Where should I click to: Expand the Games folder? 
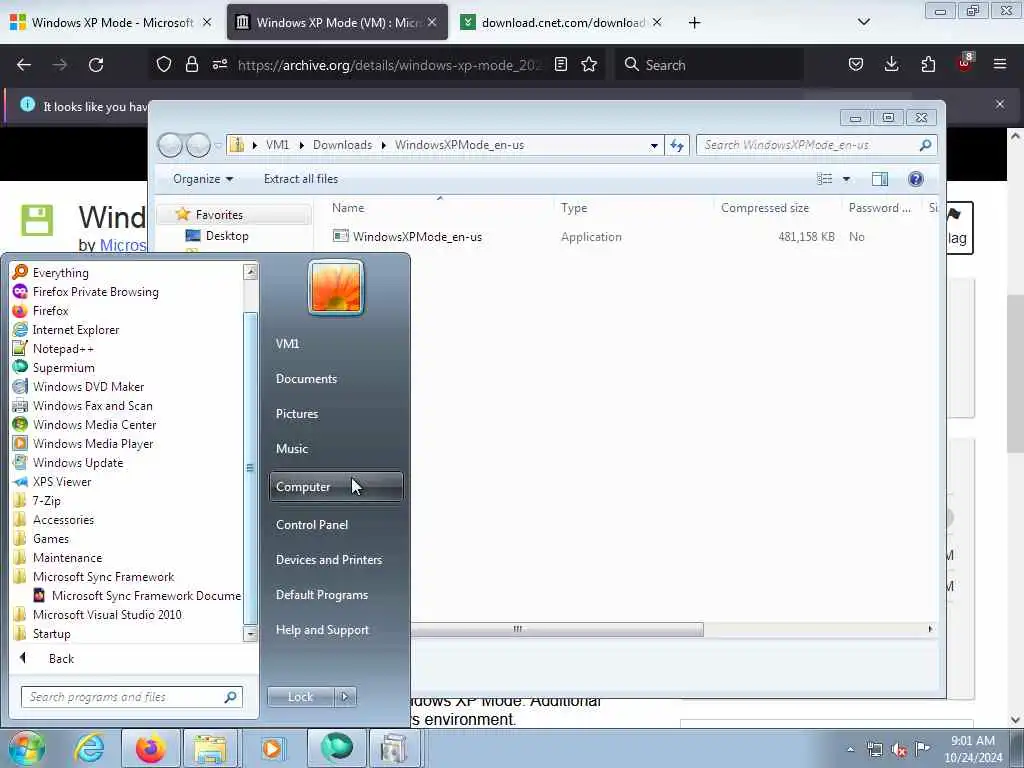click(51, 539)
